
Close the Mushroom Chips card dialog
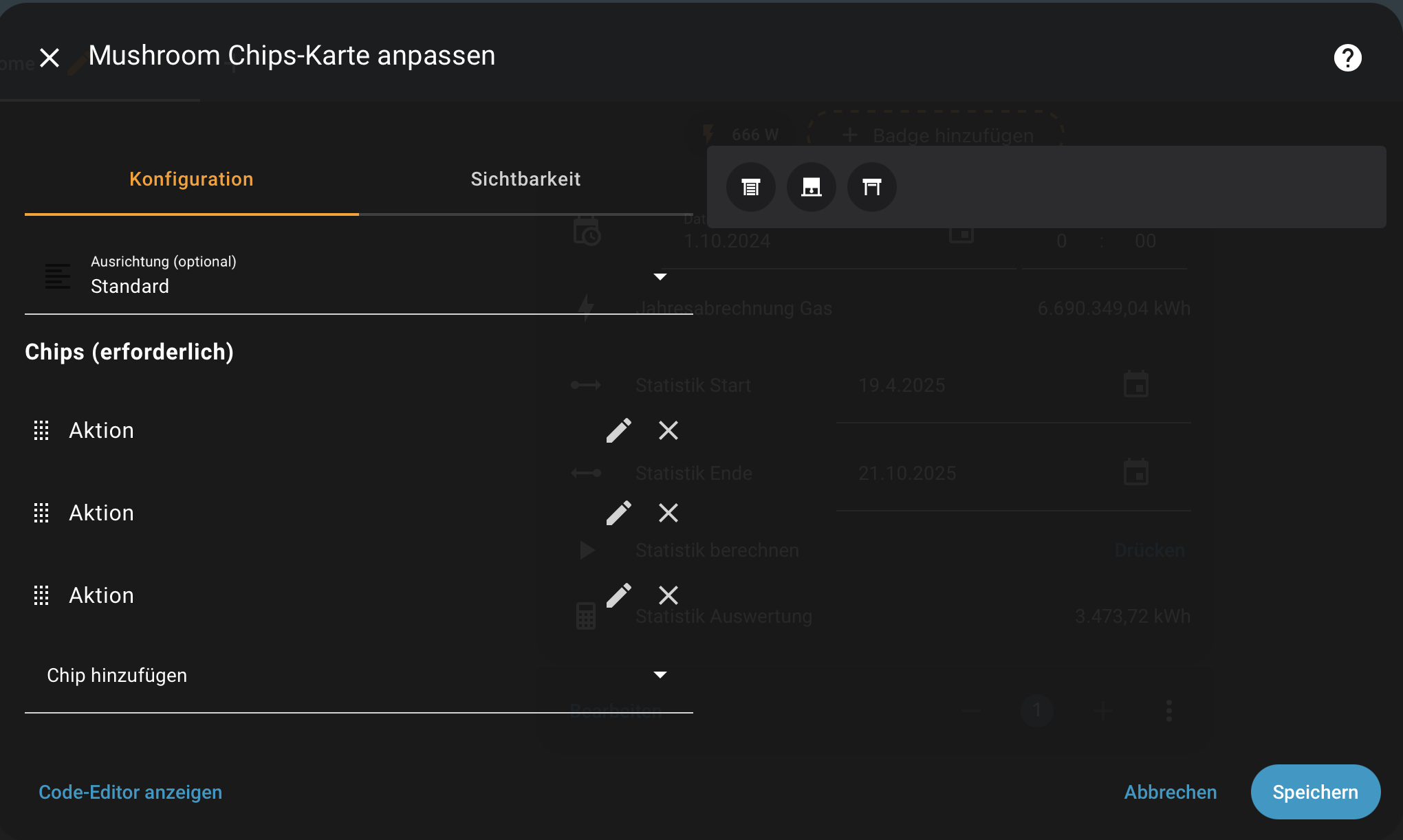click(50, 58)
